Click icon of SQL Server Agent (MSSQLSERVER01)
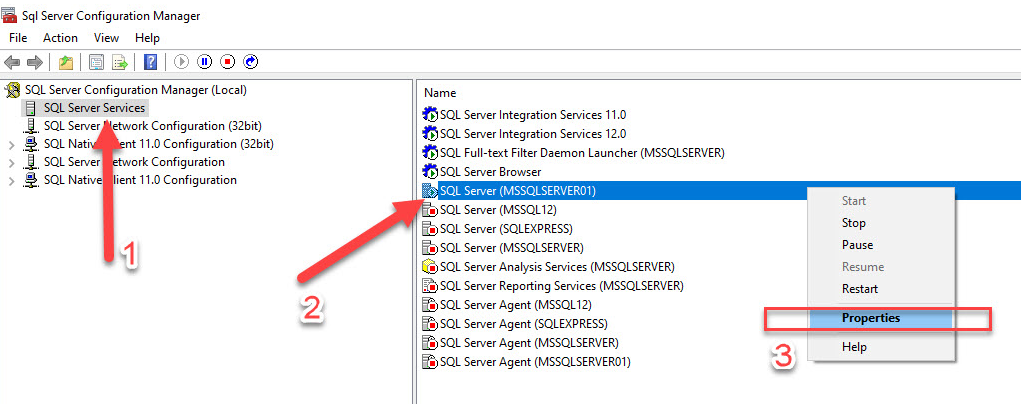Screen dimensions: 1021x404 430,361
